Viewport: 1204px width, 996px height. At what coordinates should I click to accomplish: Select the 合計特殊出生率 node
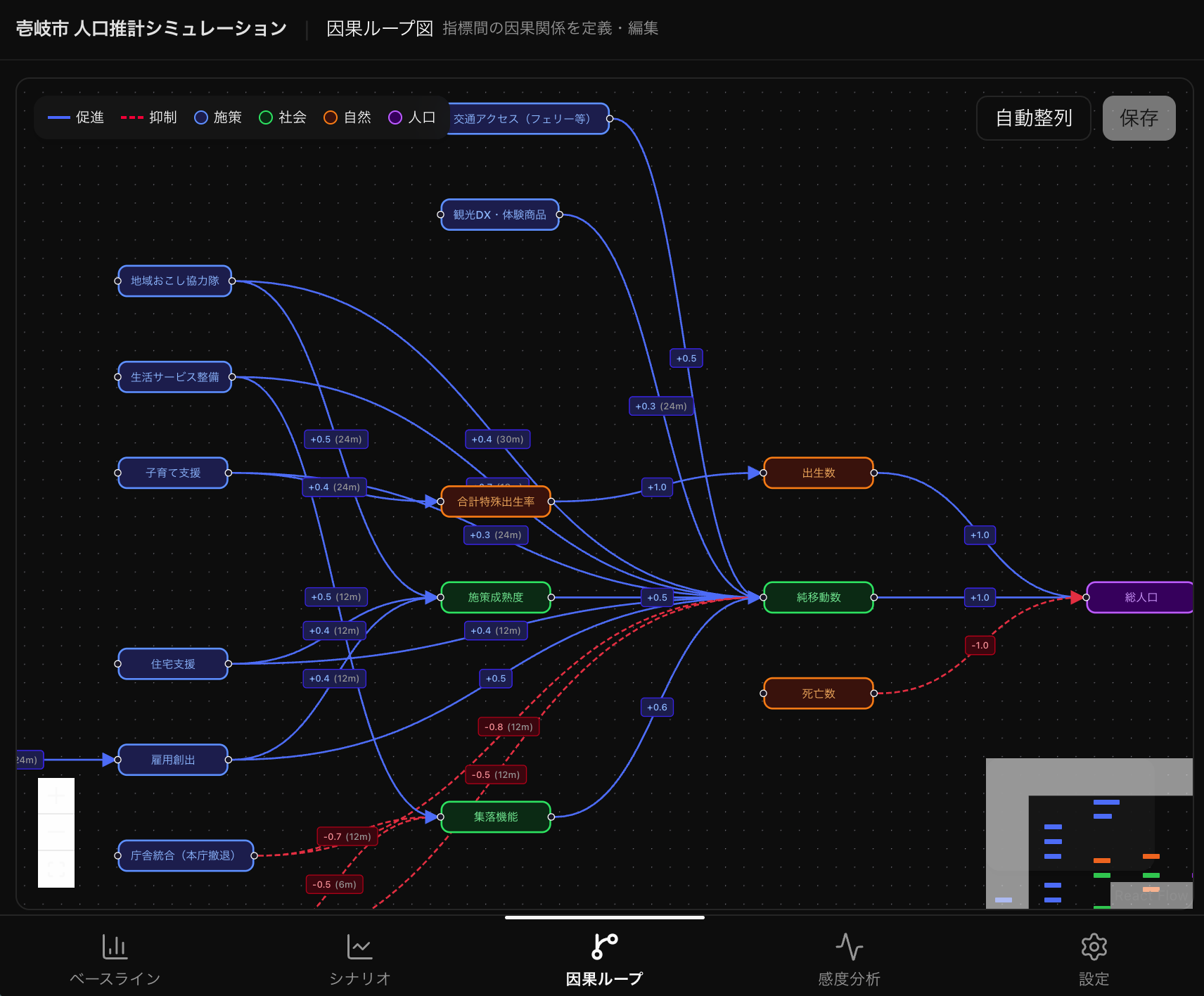(496, 502)
